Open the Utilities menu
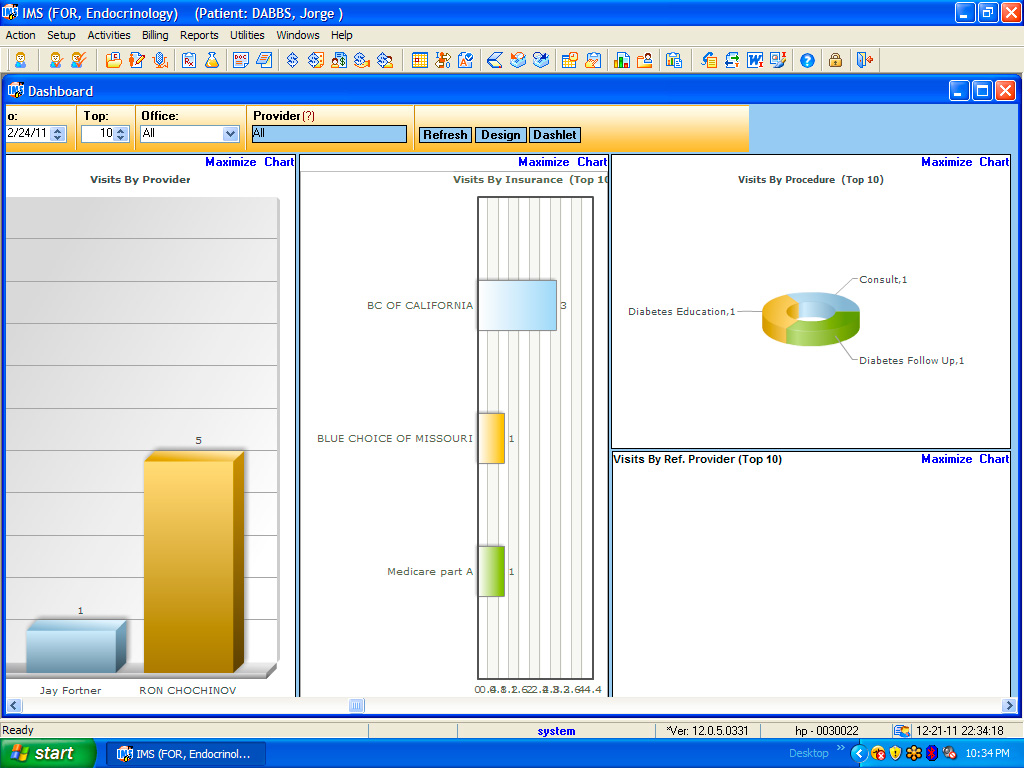1024x768 pixels. pyautogui.click(x=248, y=35)
